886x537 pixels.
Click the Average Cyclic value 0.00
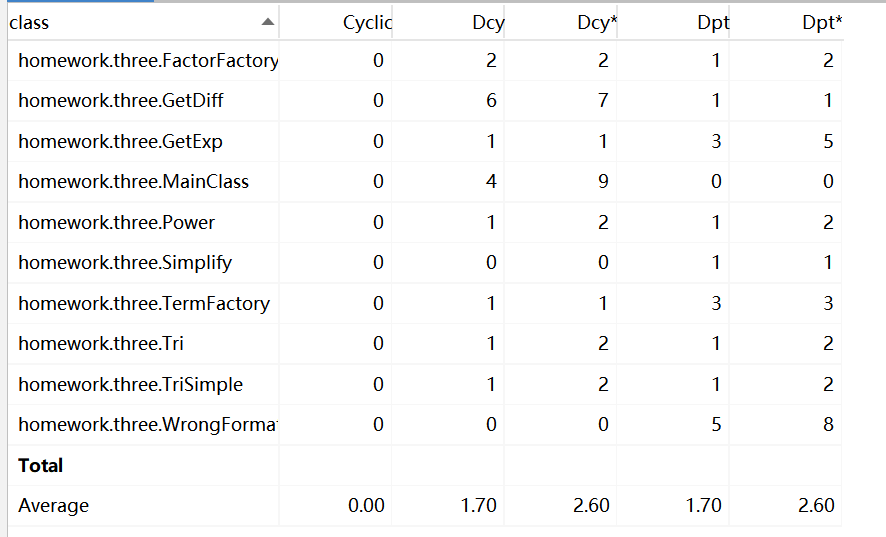tap(366, 506)
